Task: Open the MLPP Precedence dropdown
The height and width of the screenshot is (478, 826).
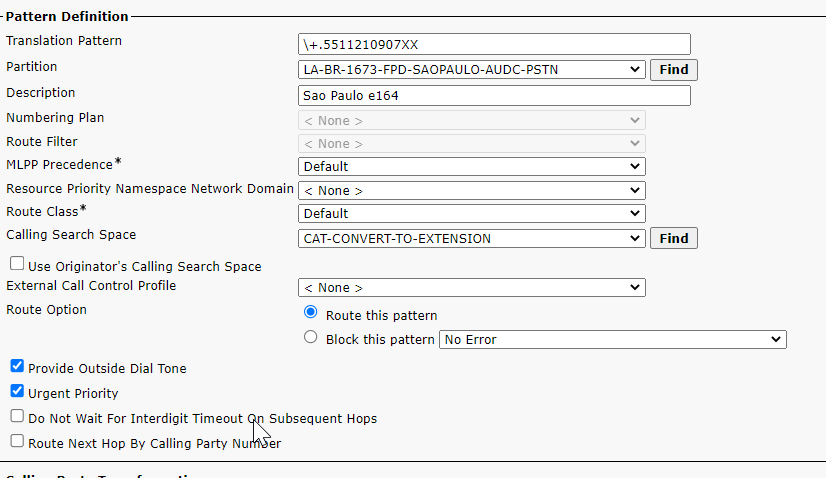Action: tap(472, 166)
